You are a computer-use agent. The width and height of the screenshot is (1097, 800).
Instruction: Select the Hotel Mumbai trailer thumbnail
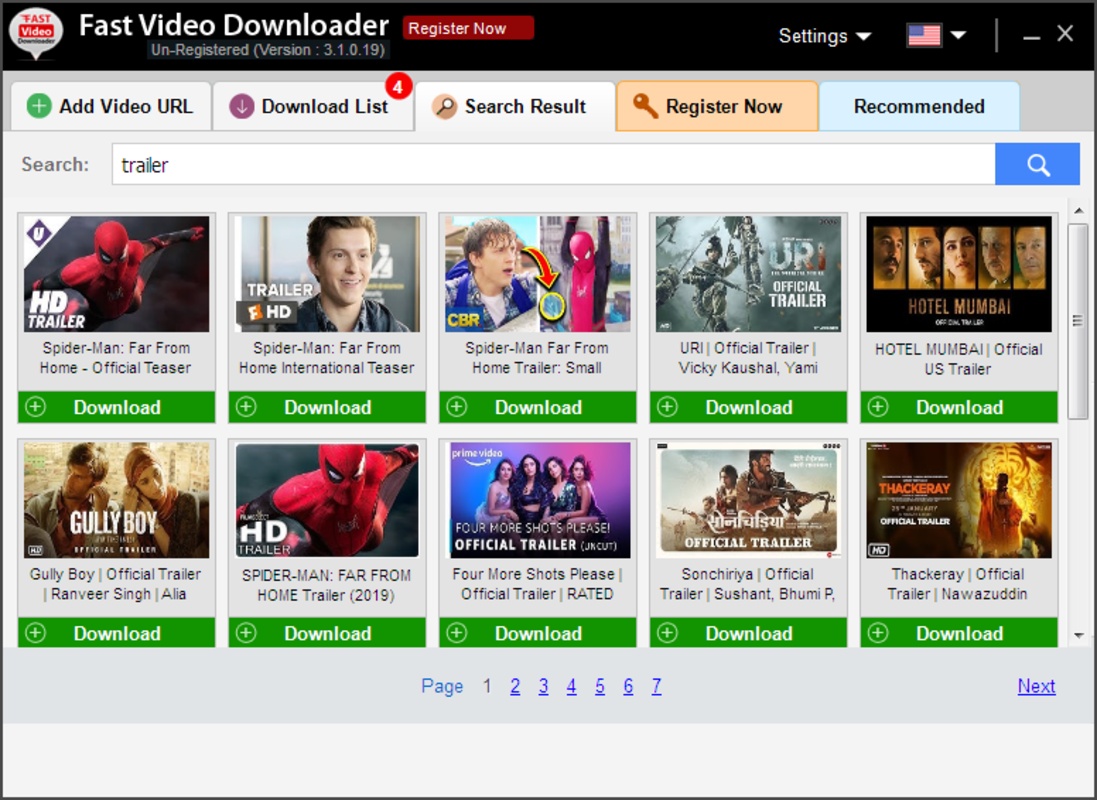[x=958, y=274]
